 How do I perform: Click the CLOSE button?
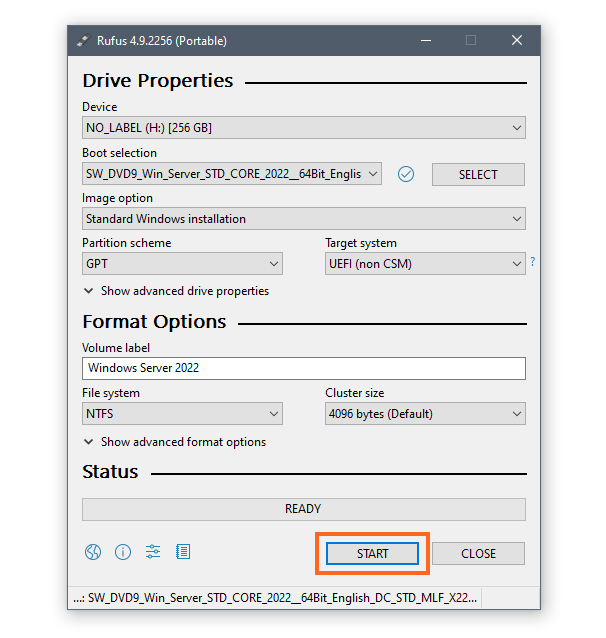click(478, 553)
